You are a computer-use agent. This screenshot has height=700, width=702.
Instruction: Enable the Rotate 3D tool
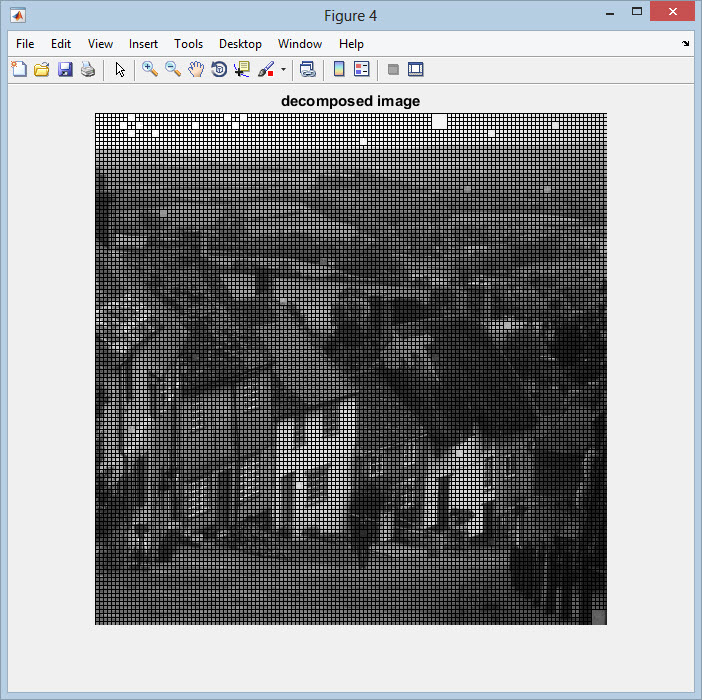pos(219,69)
